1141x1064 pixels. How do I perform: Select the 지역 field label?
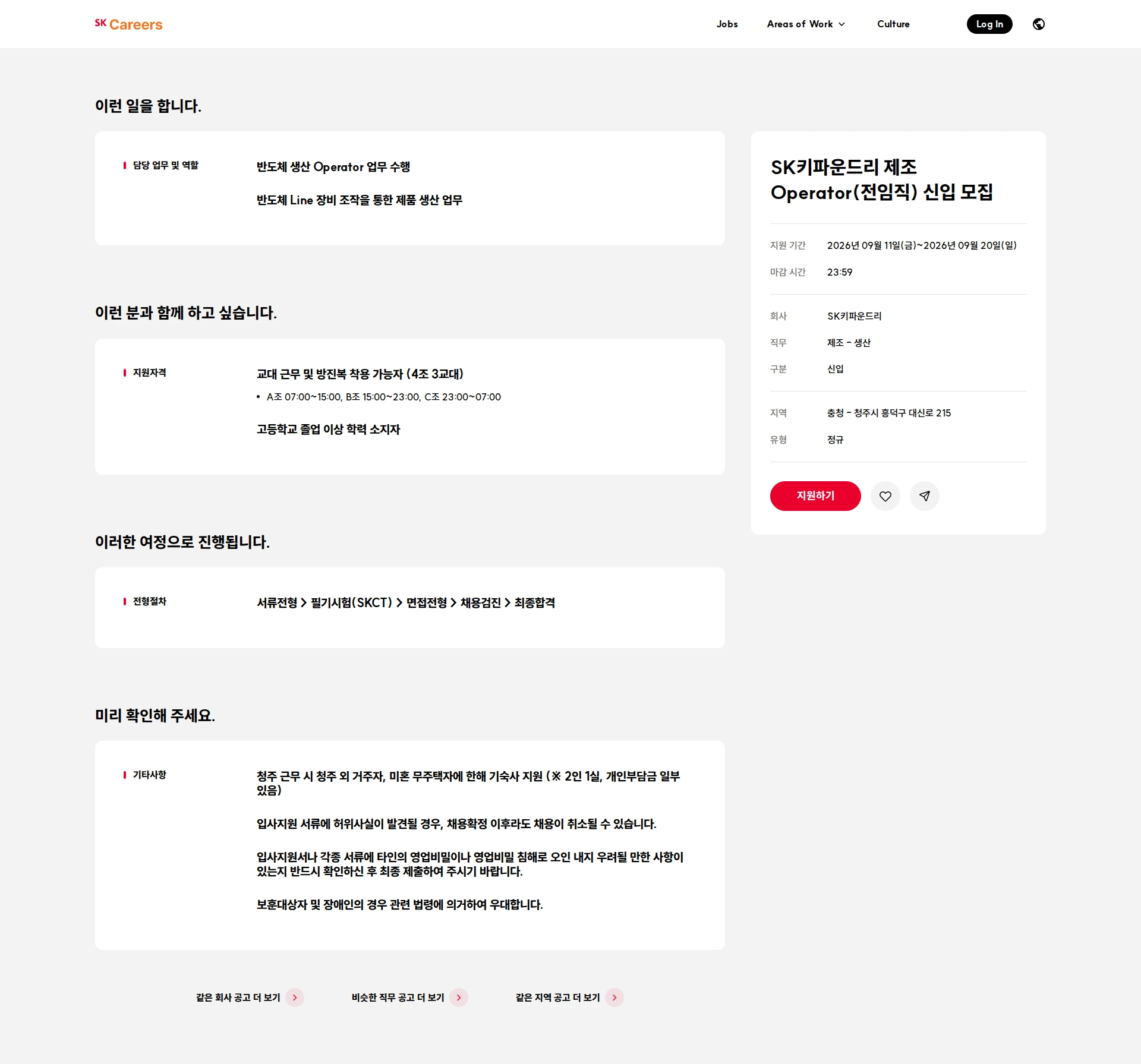(778, 413)
